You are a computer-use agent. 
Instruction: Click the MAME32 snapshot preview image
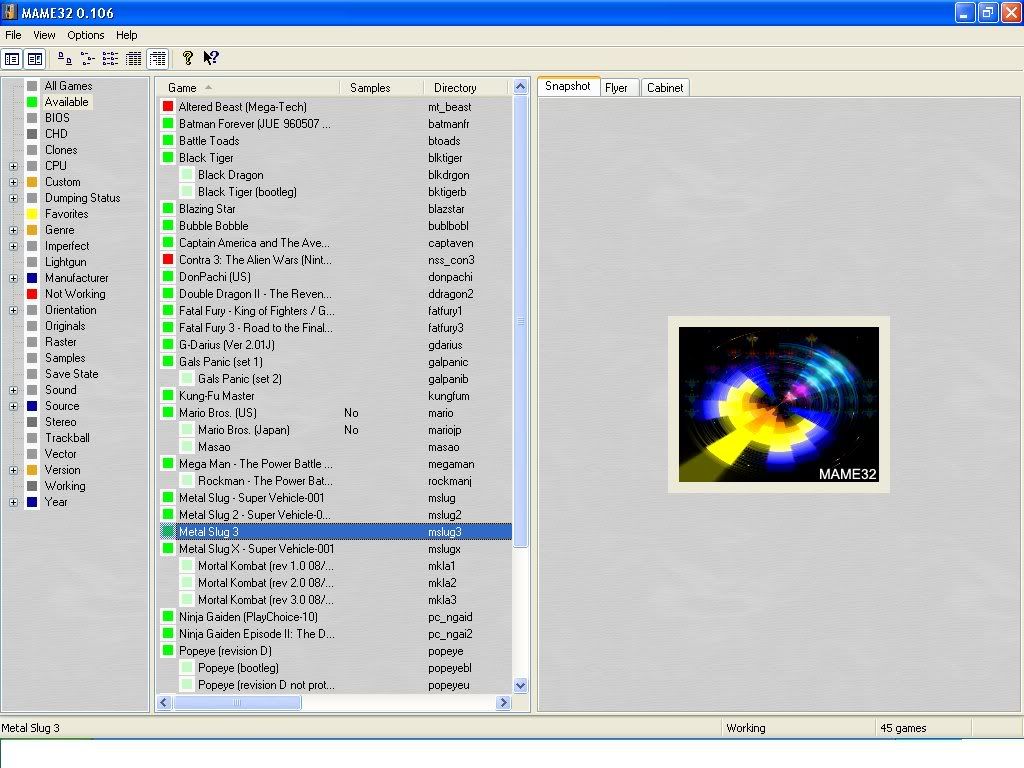(x=778, y=404)
